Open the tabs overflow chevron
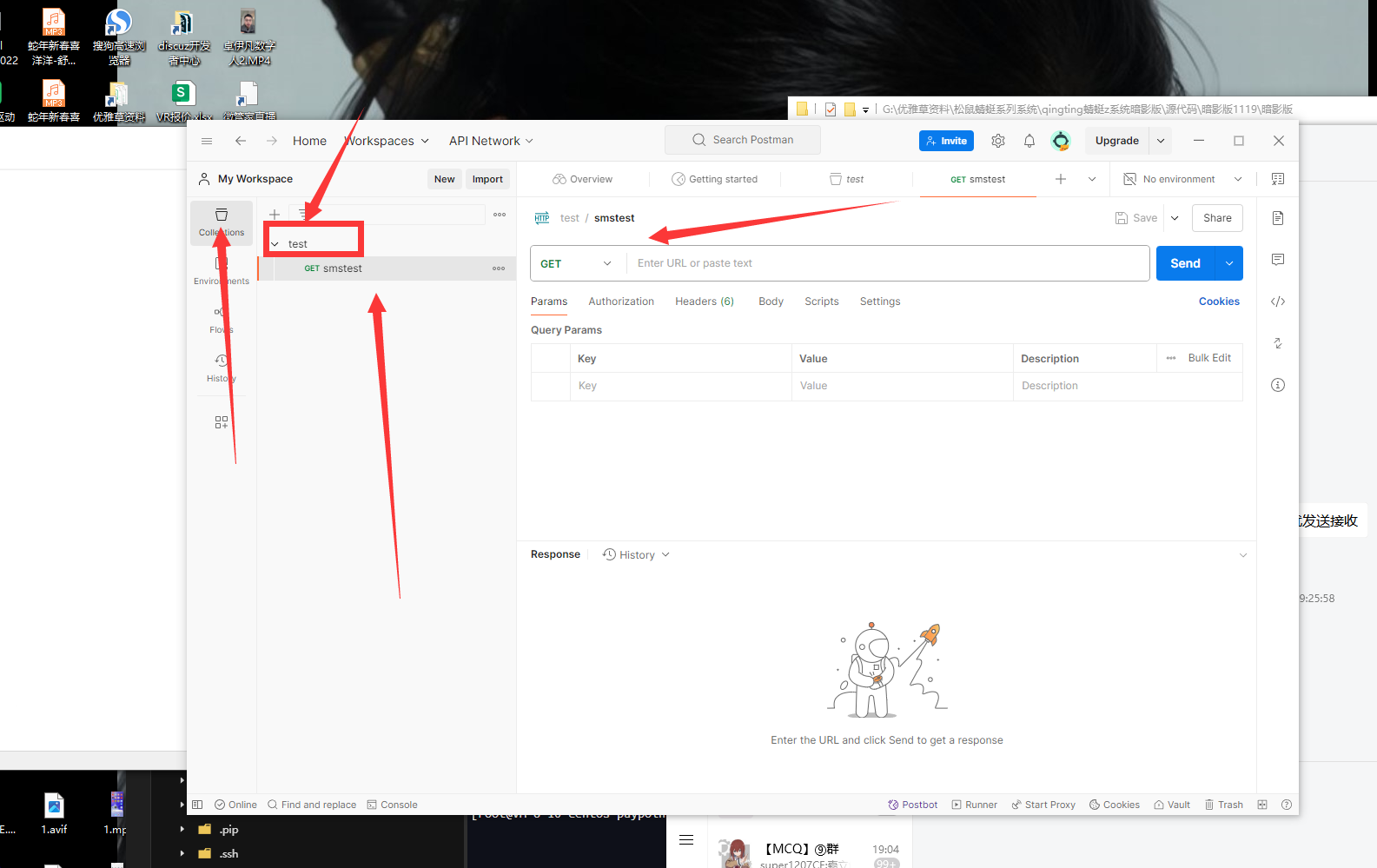 (x=1092, y=179)
